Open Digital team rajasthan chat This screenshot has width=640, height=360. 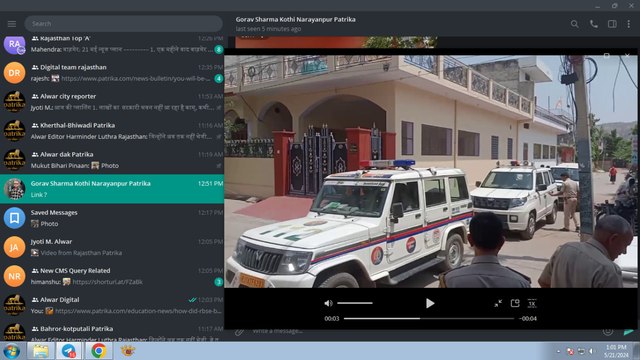112,73
